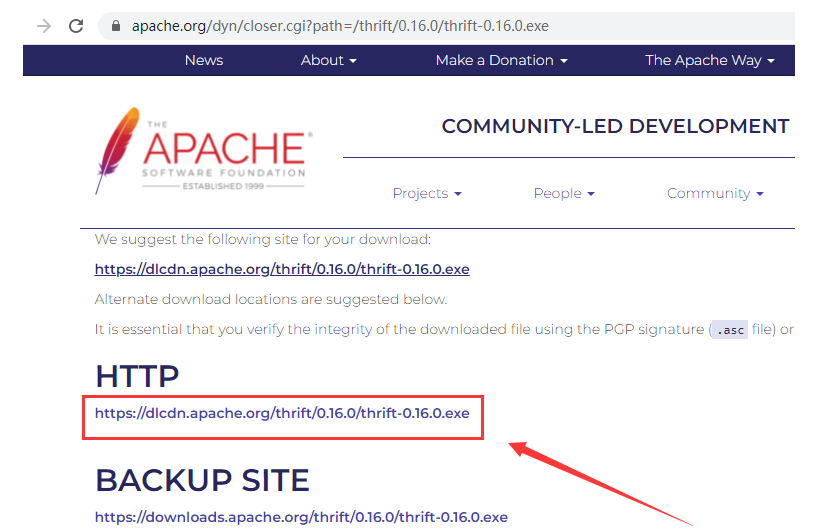Click the padlock site security icon
814x531 pixels.
116,26
